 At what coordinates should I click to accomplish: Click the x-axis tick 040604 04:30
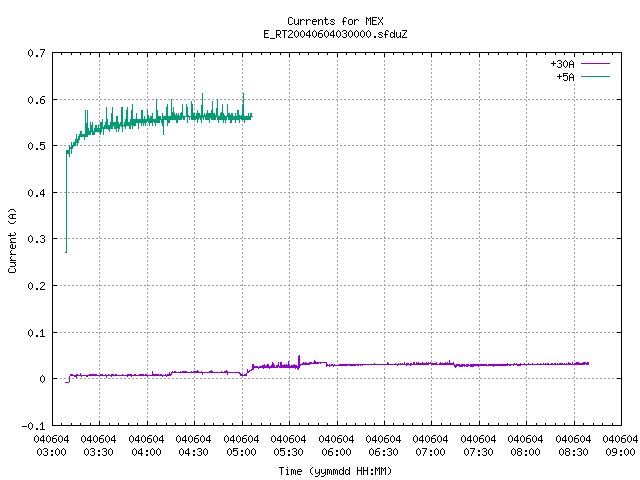[193, 446]
